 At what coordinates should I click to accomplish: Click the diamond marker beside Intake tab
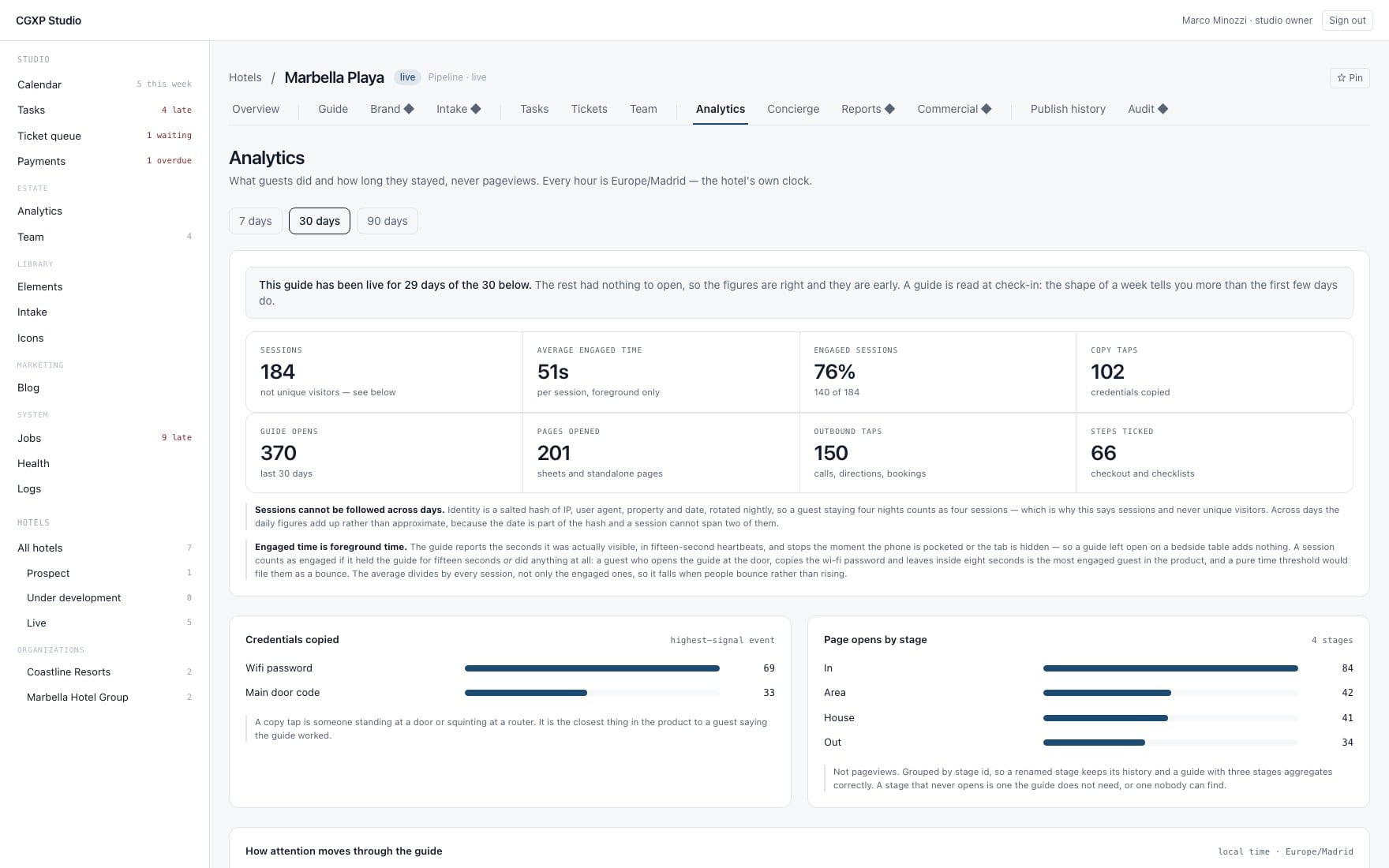476,109
